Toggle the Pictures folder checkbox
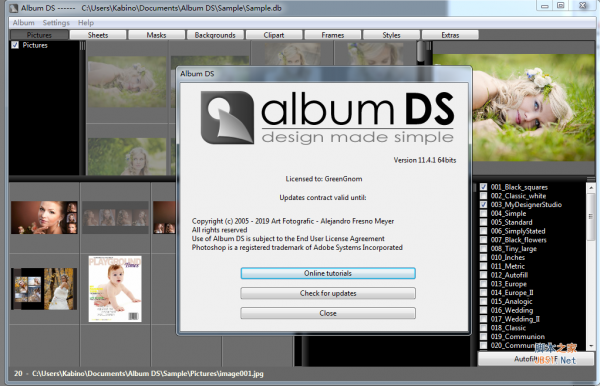Viewport: 600px width, 386px height. click(x=15, y=45)
